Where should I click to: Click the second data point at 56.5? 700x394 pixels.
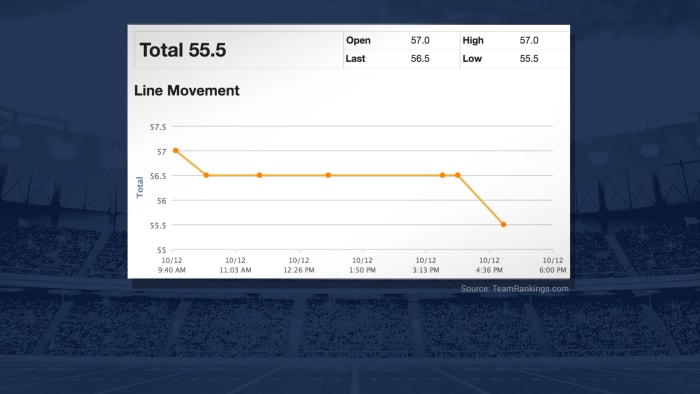coord(206,175)
